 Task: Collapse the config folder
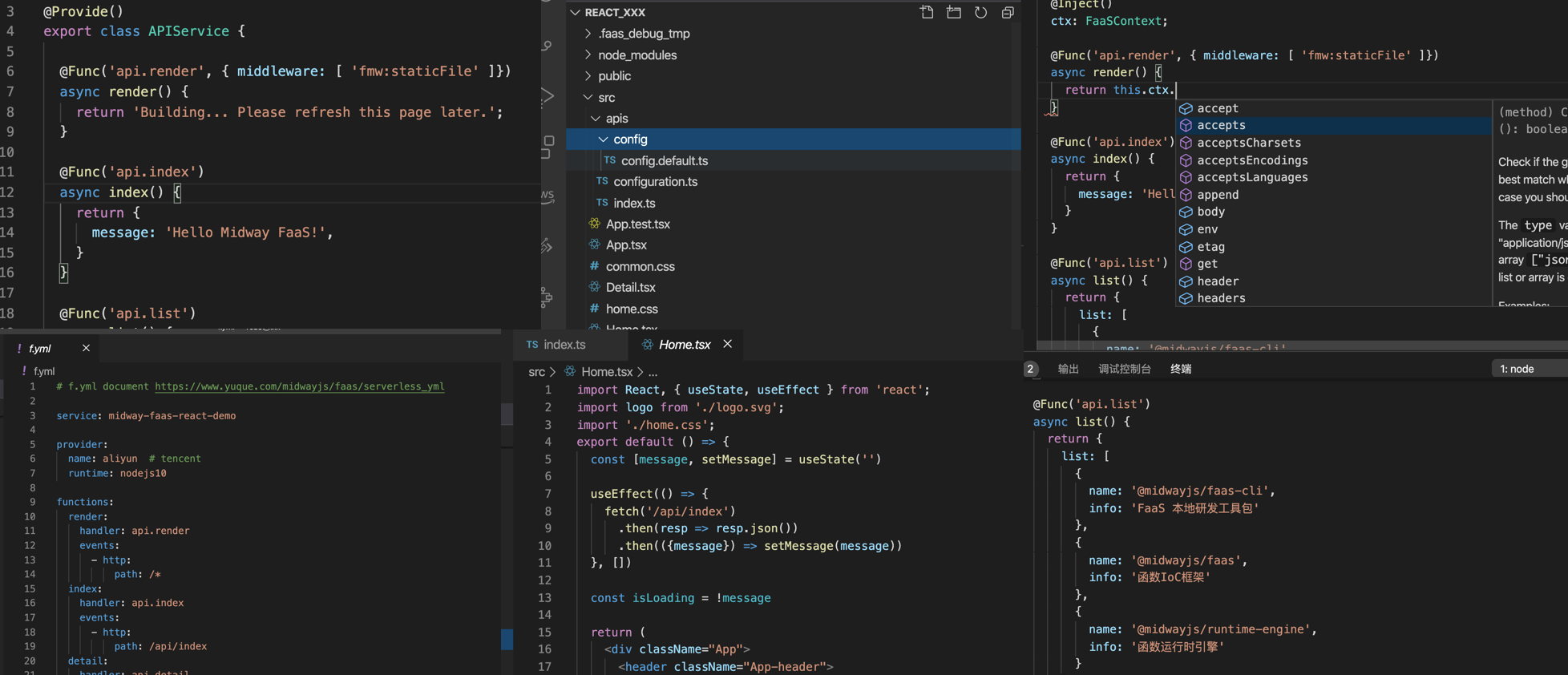click(x=604, y=139)
